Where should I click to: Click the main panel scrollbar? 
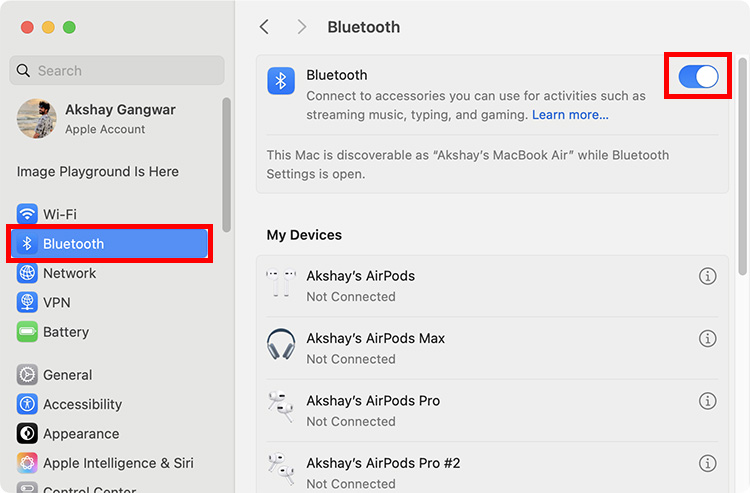[742, 166]
